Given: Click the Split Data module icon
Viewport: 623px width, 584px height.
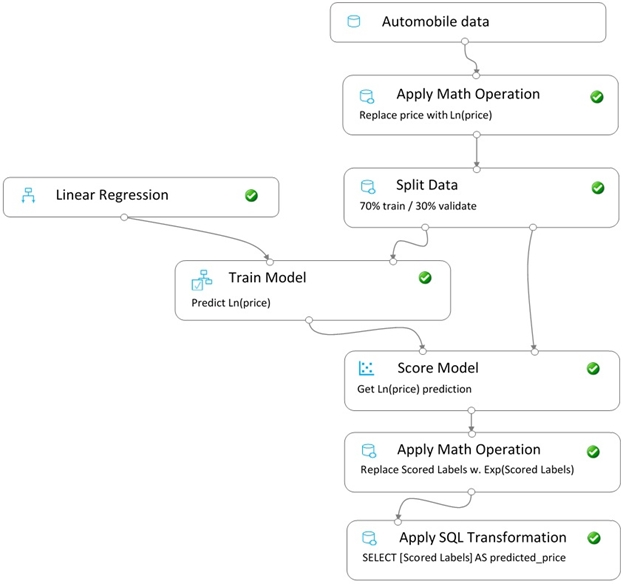Looking at the screenshot, I should pyautogui.click(x=368, y=187).
